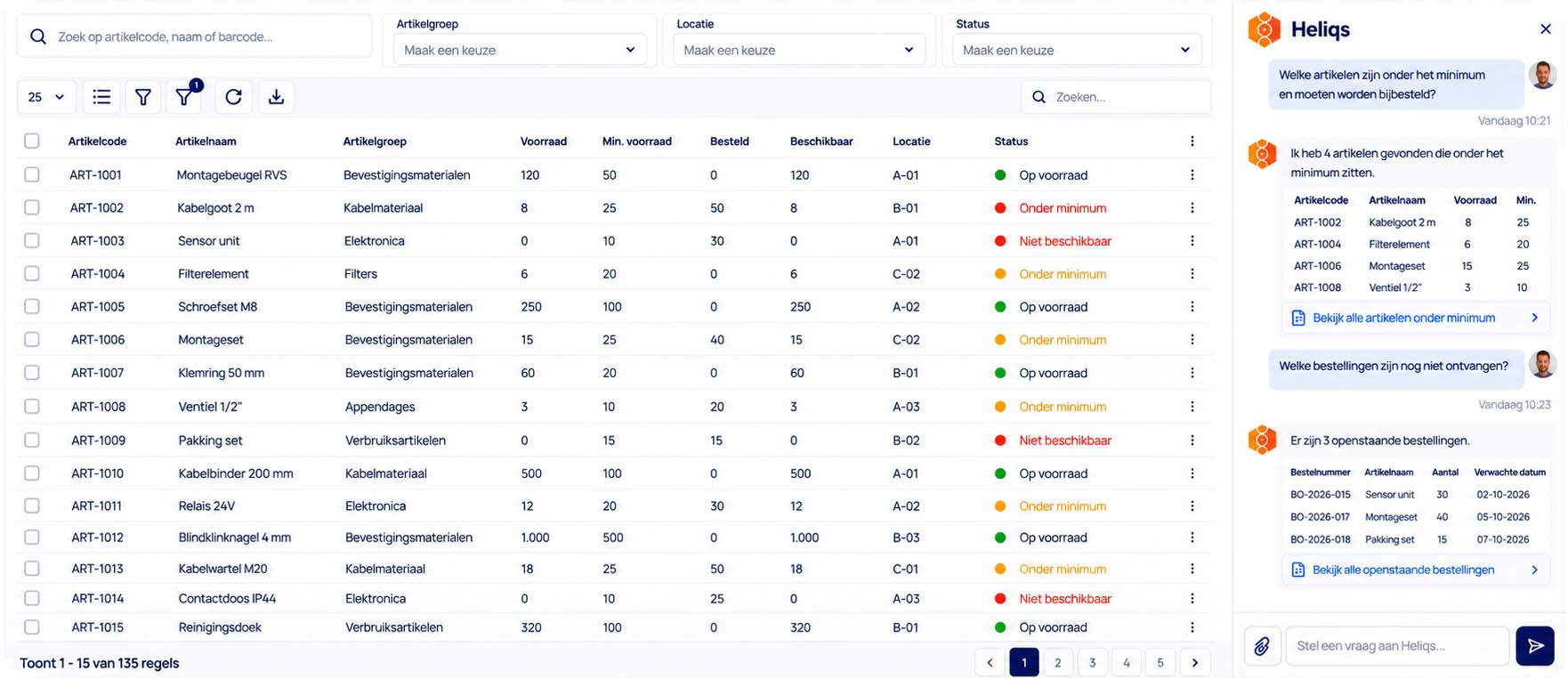Refresh the article table
The image size is (1568, 679).
pyautogui.click(x=233, y=97)
